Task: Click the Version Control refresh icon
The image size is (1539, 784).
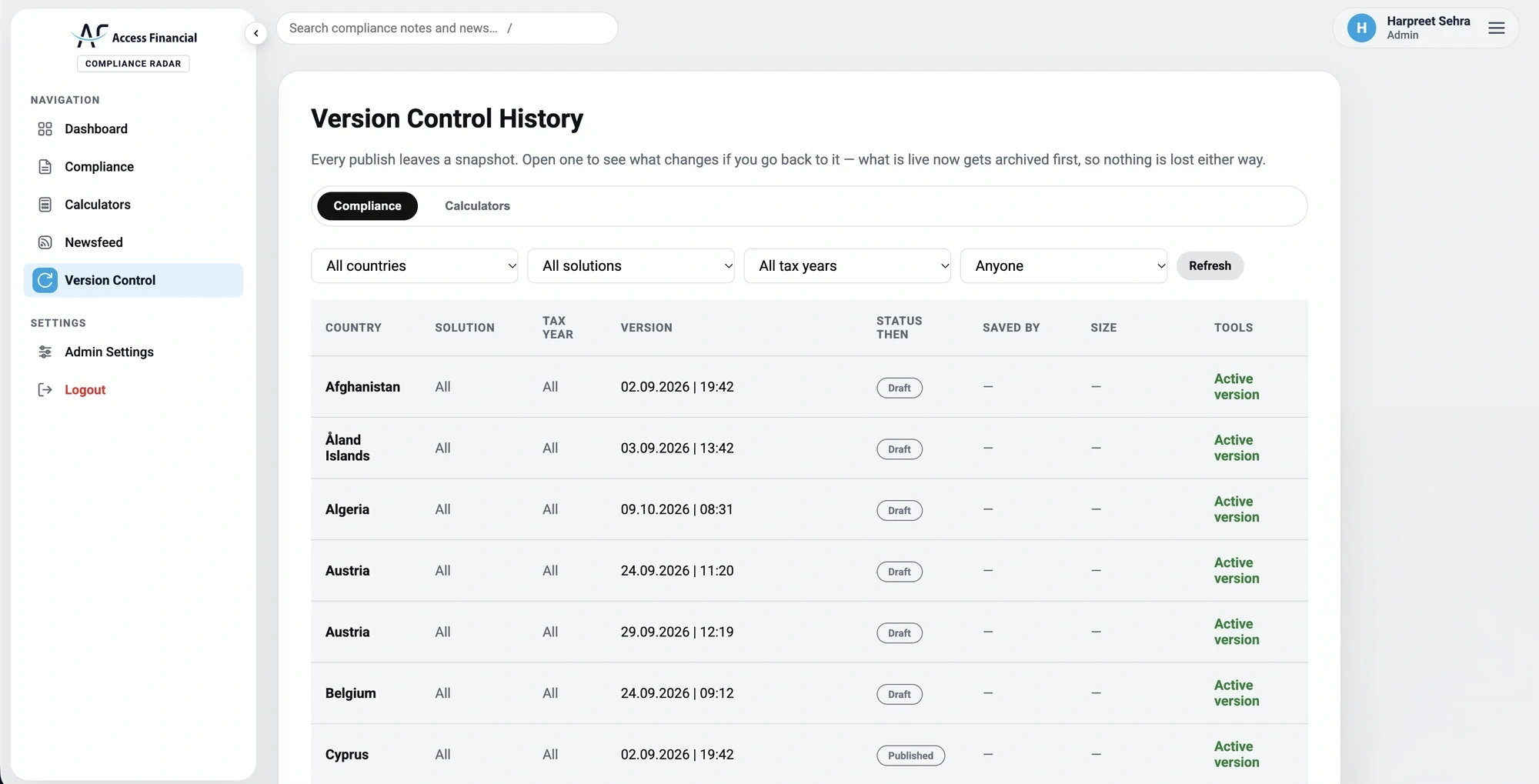Action: pos(45,280)
